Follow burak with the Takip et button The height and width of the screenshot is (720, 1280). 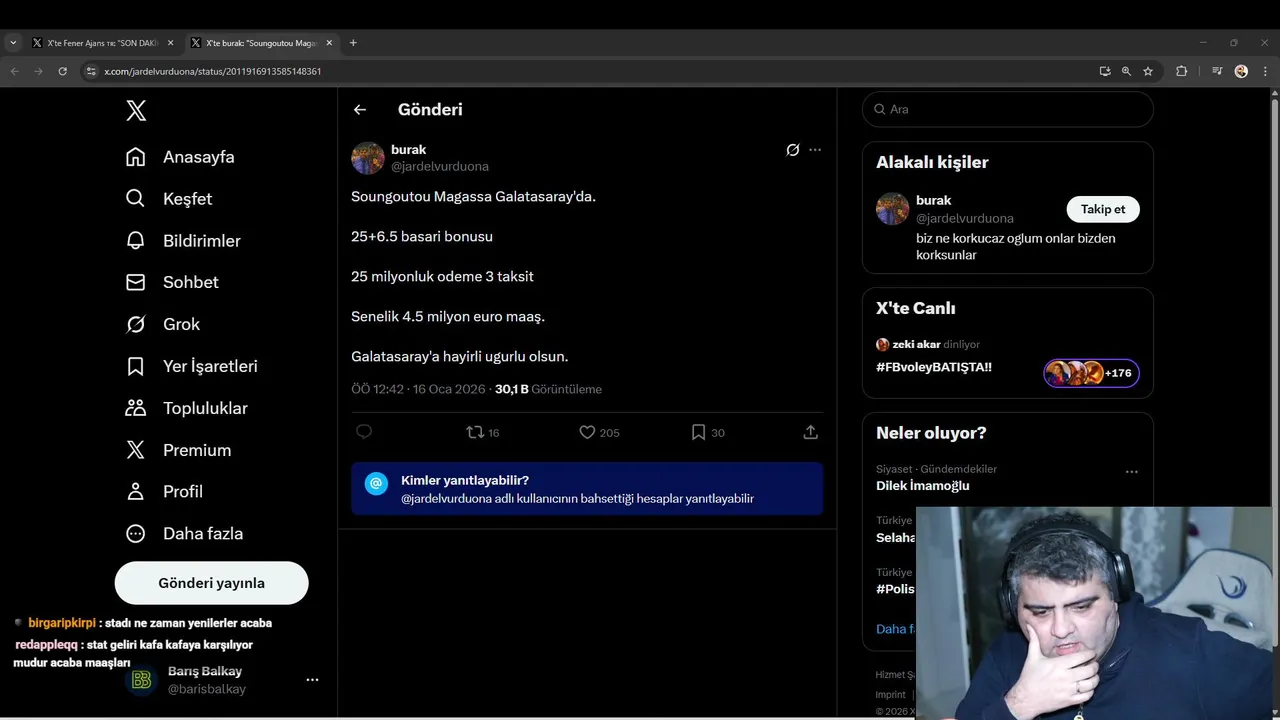pyautogui.click(x=1103, y=209)
